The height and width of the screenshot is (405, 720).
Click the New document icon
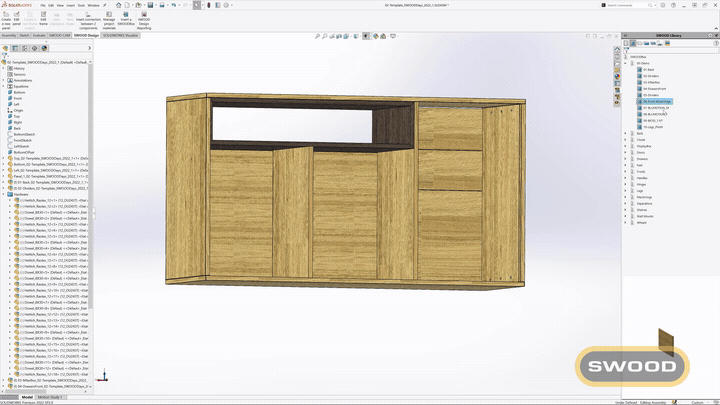(127, 5)
